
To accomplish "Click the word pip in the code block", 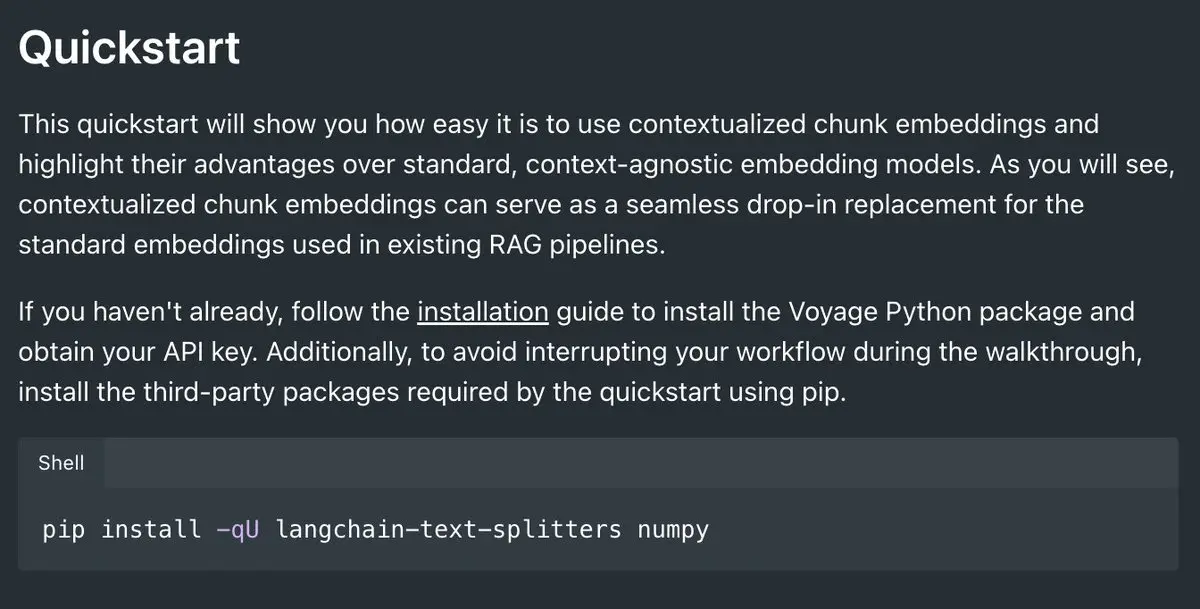I will point(64,530).
